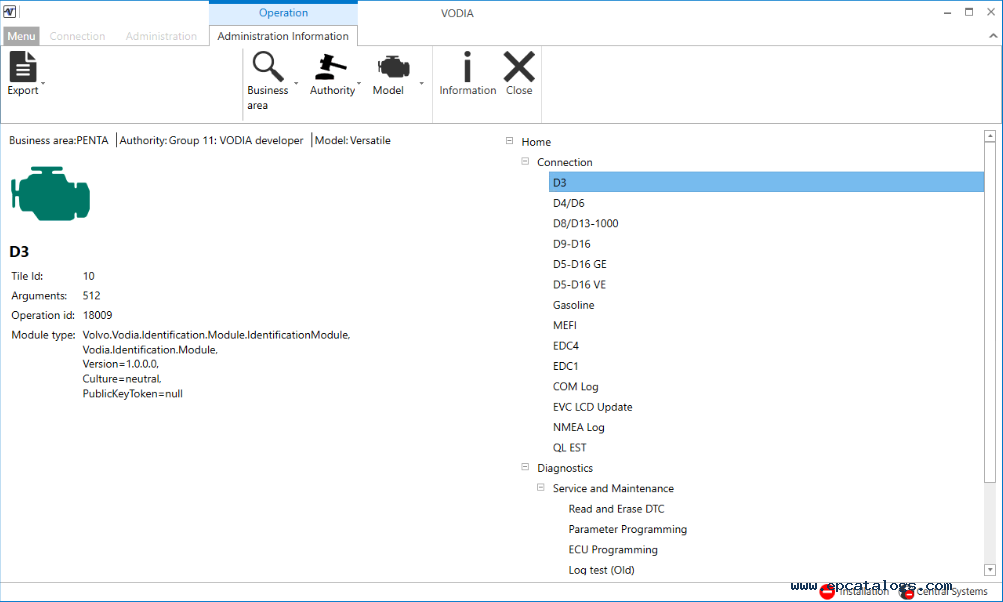Click Authority: Group 11 VODIA developer text
This screenshot has width=1003, height=602.
point(211,140)
